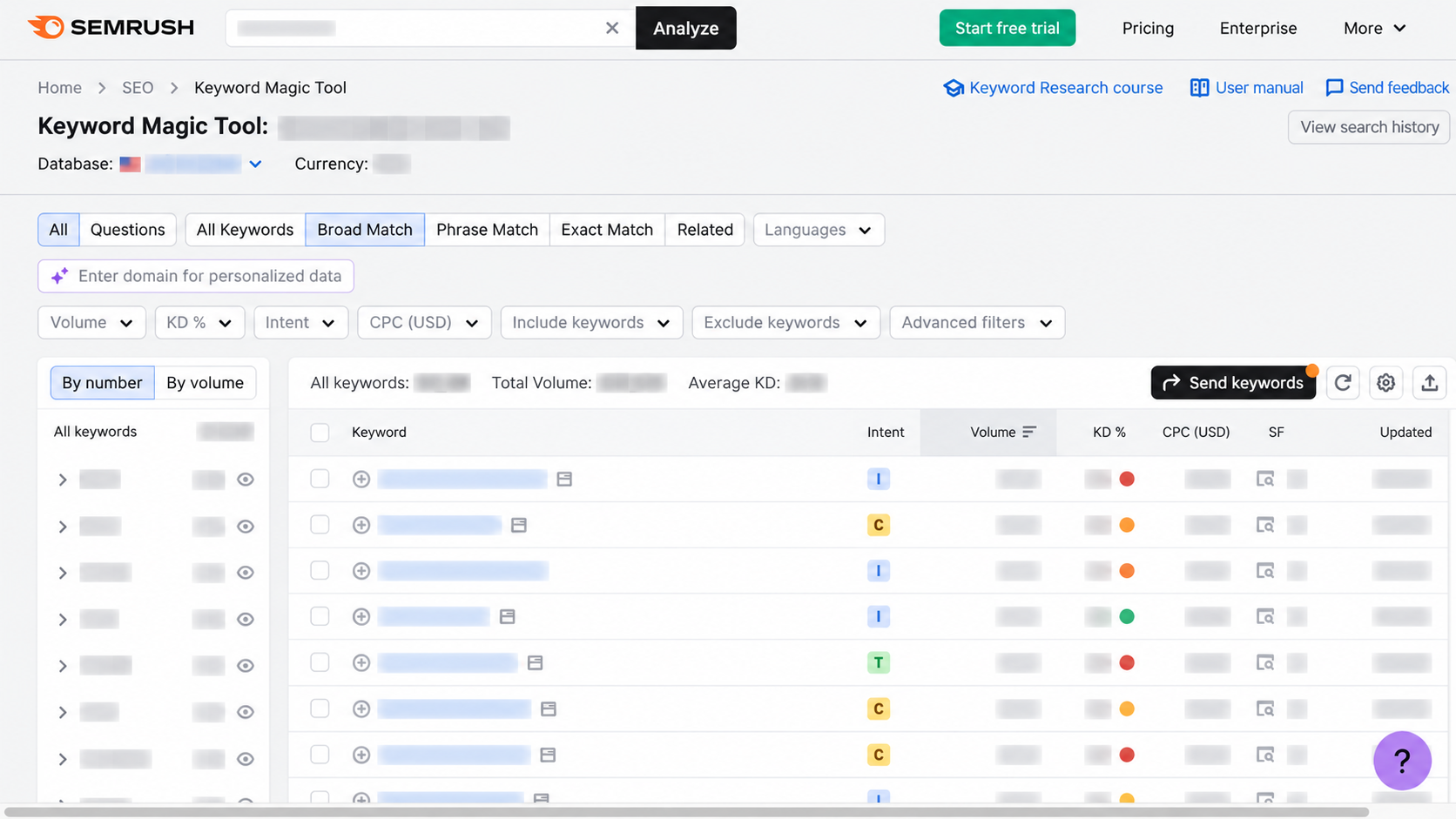Image resolution: width=1456 pixels, height=819 pixels.
Task: Open the Volume filter dropdown
Action: [91, 323]
